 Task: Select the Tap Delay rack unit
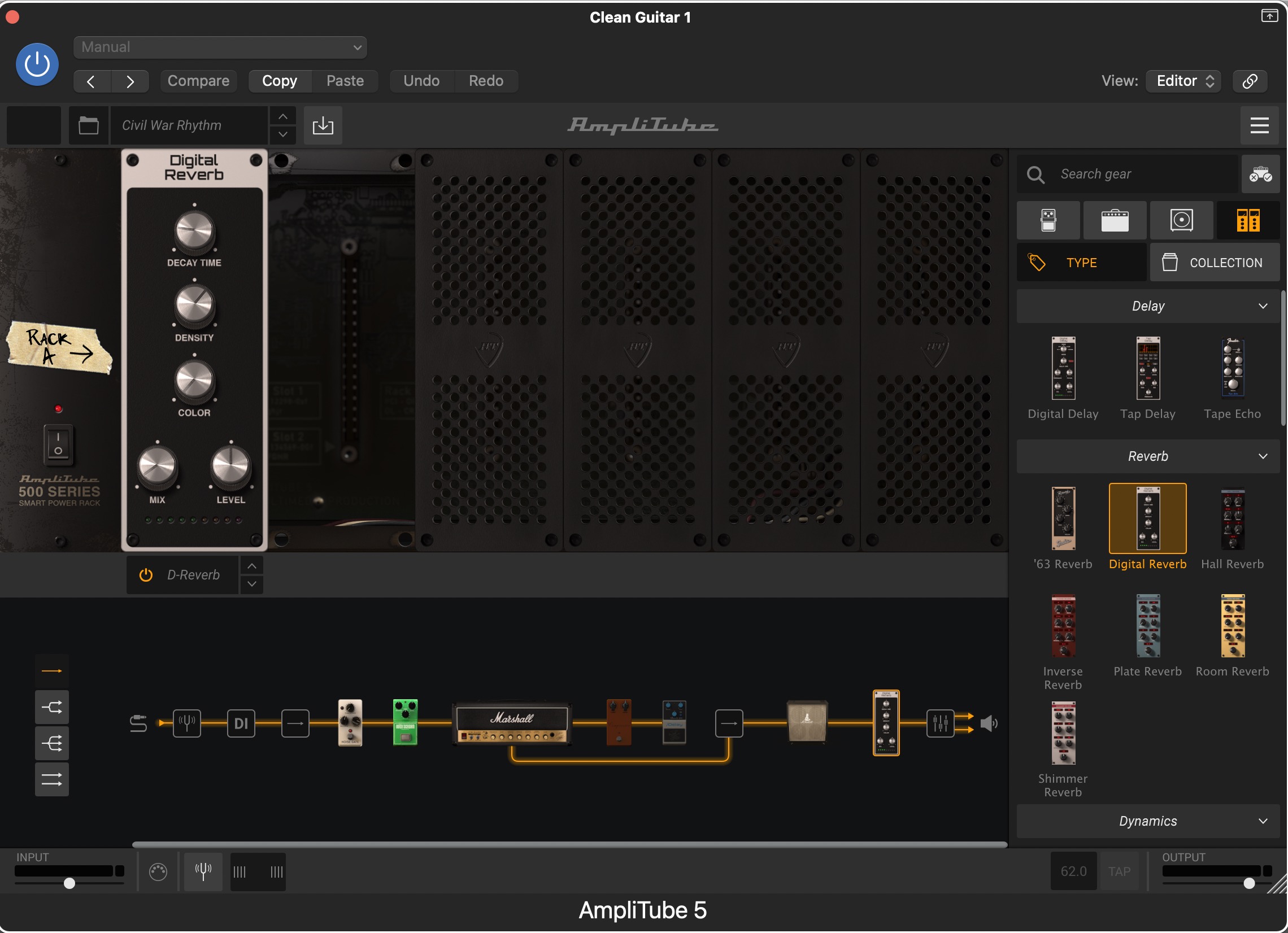click(x=1148, y=378)
